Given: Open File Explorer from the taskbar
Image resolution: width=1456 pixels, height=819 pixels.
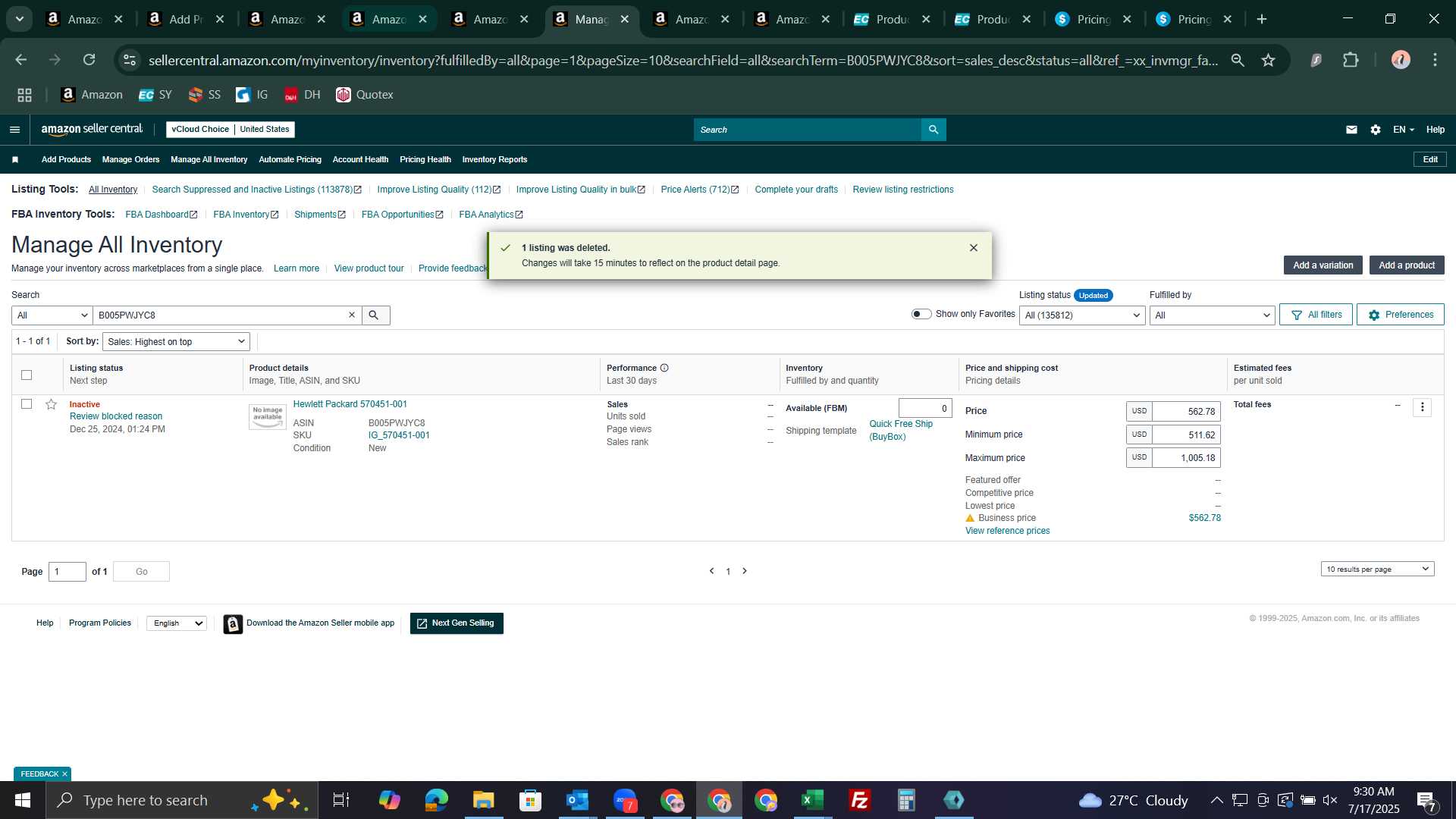Looking at the screenshot, I should [x=483, y=800].
